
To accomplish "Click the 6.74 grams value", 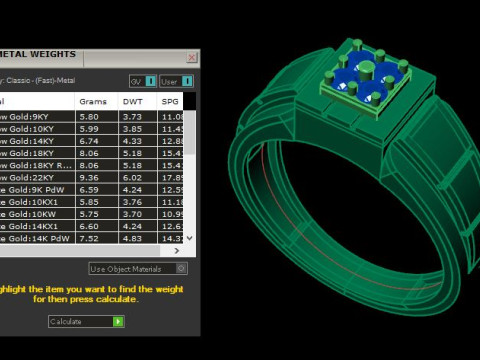I will point(89,141).
